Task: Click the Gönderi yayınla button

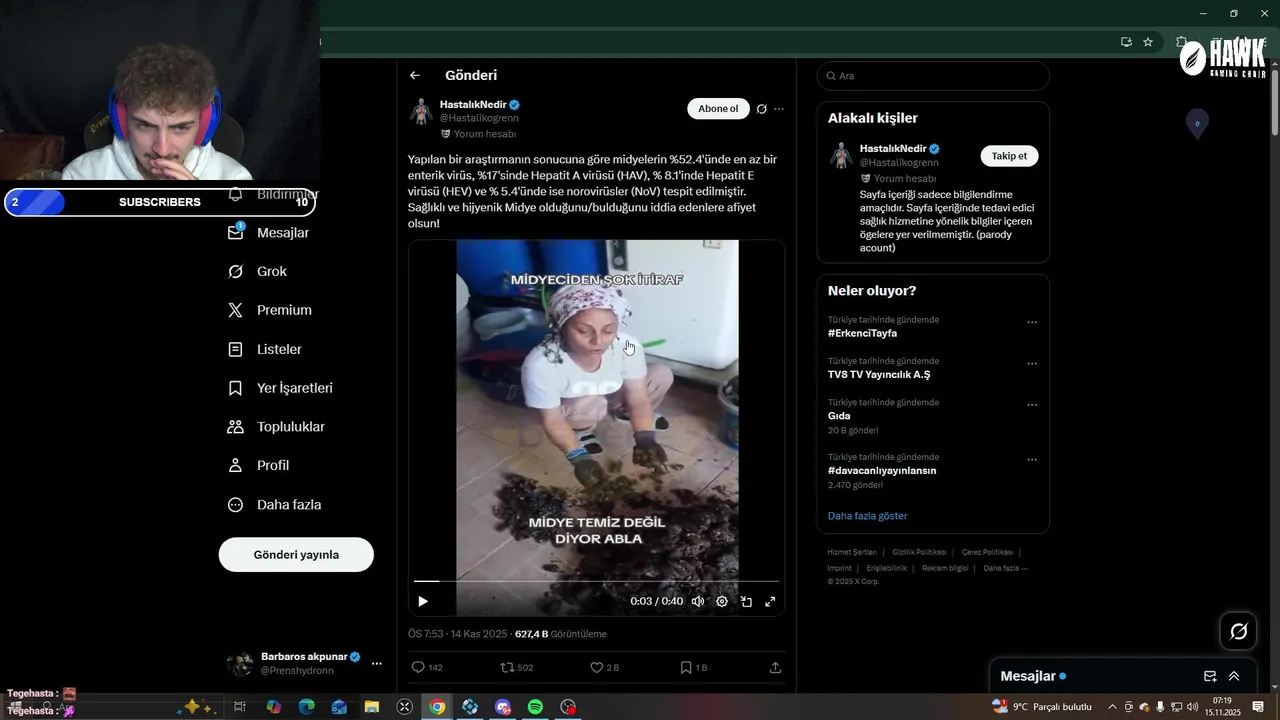Action: coord(296,554)
